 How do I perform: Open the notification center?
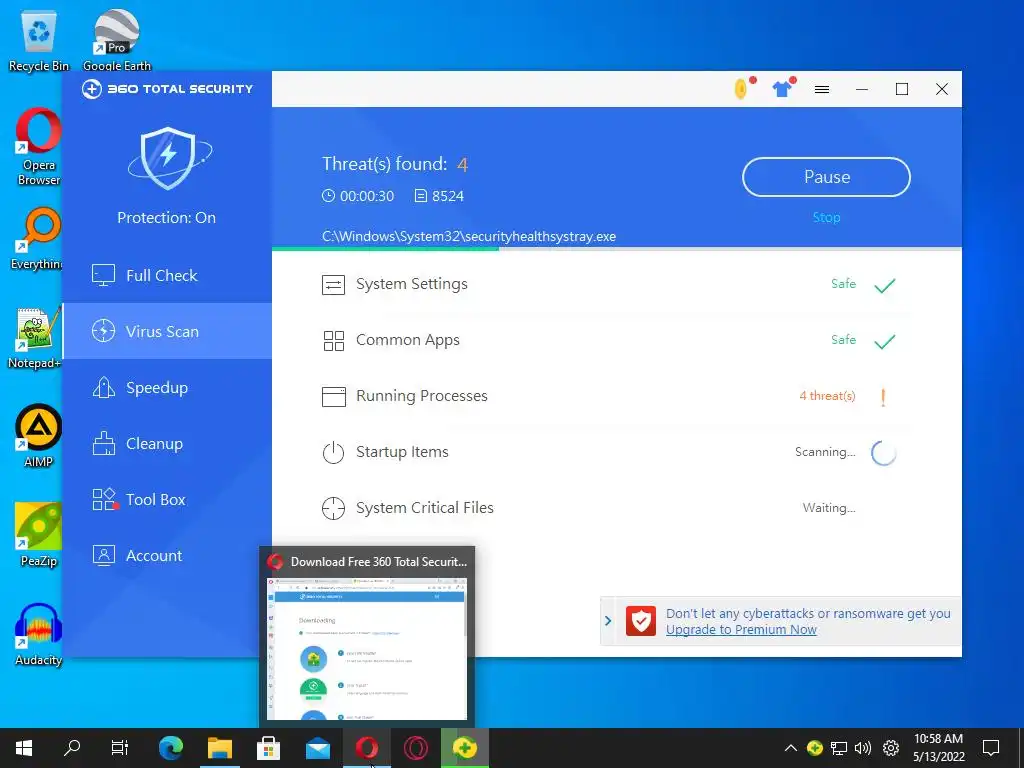991,748
